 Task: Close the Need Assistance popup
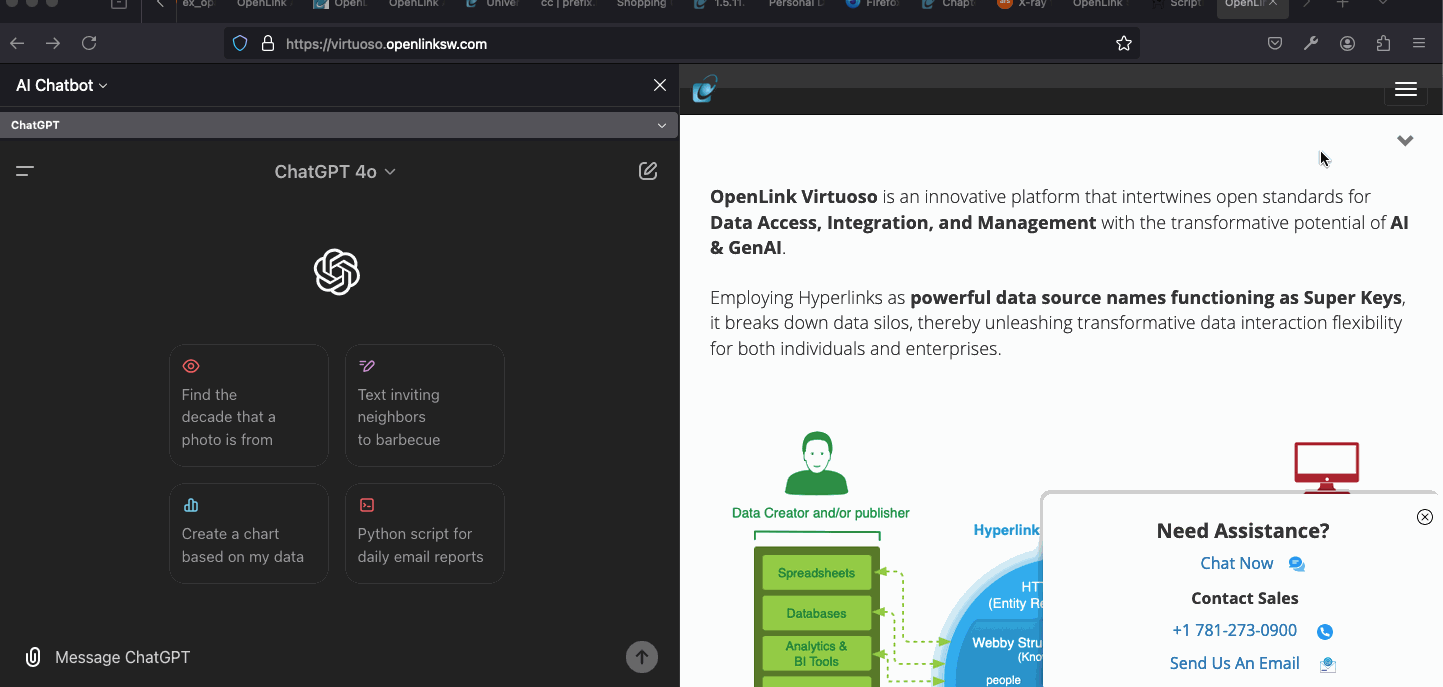point(1425,517)
